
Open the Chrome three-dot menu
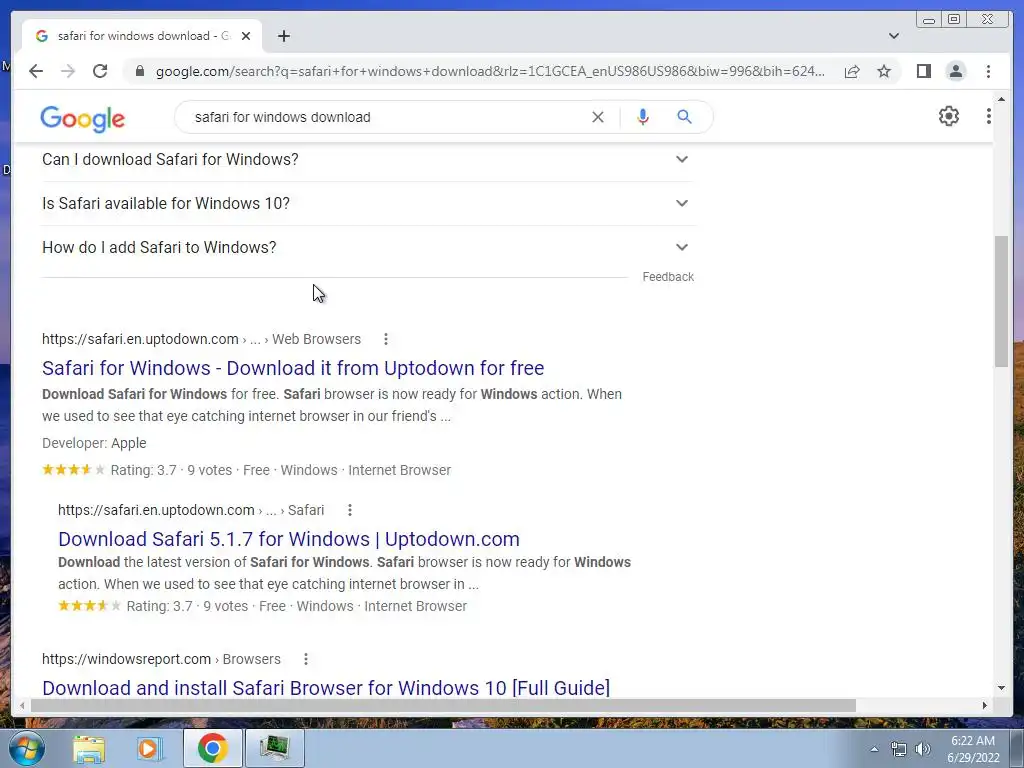tap(988, 71)
